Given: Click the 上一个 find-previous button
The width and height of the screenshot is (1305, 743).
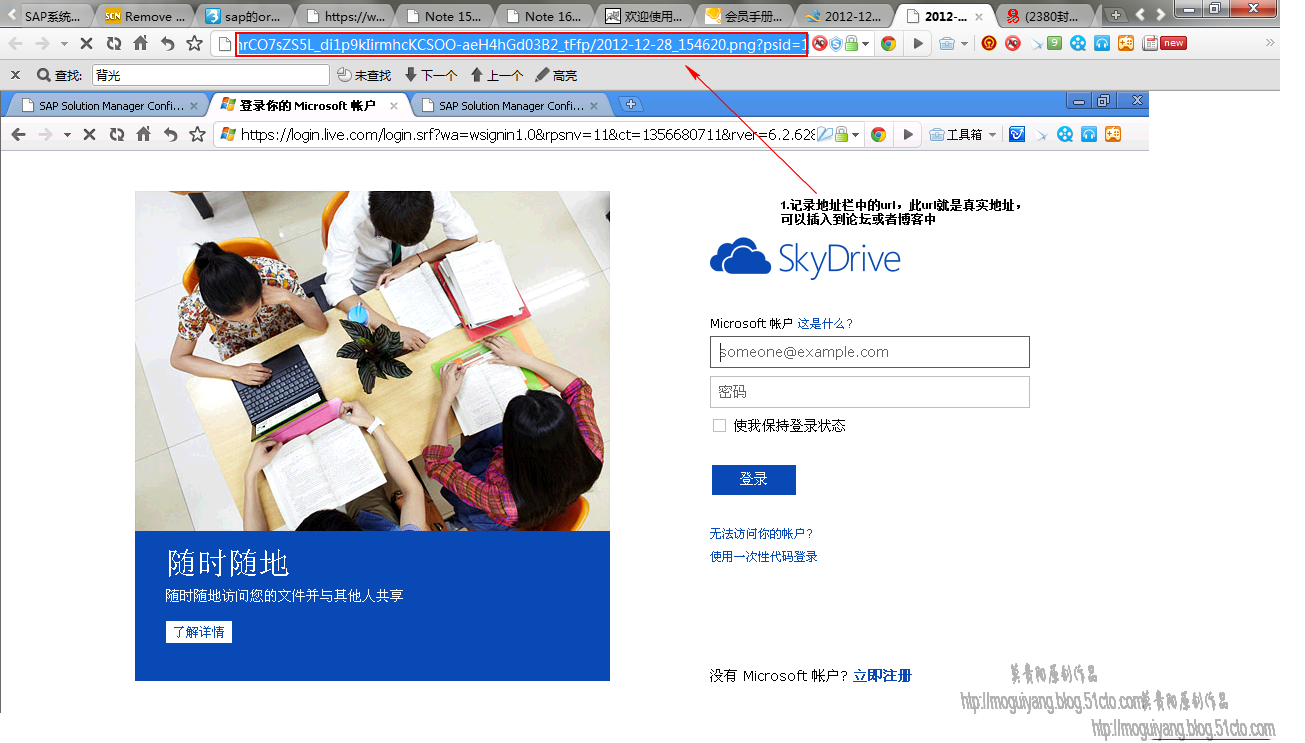Looking at the screenshot, I should point(497,75).
